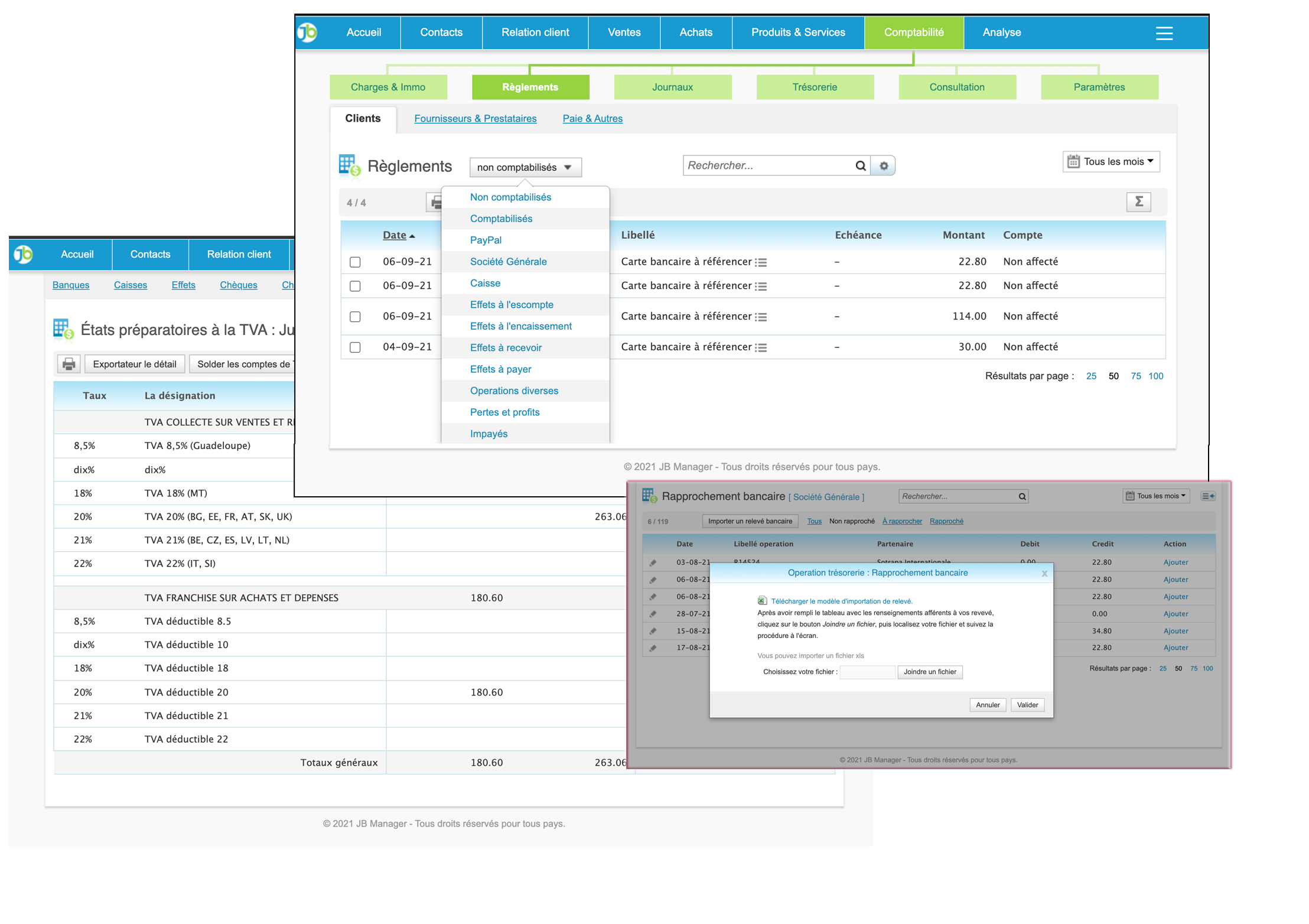Click the sigma totals icon
This screenshot has height=924, width=1309.
[x=1138, y=201]
